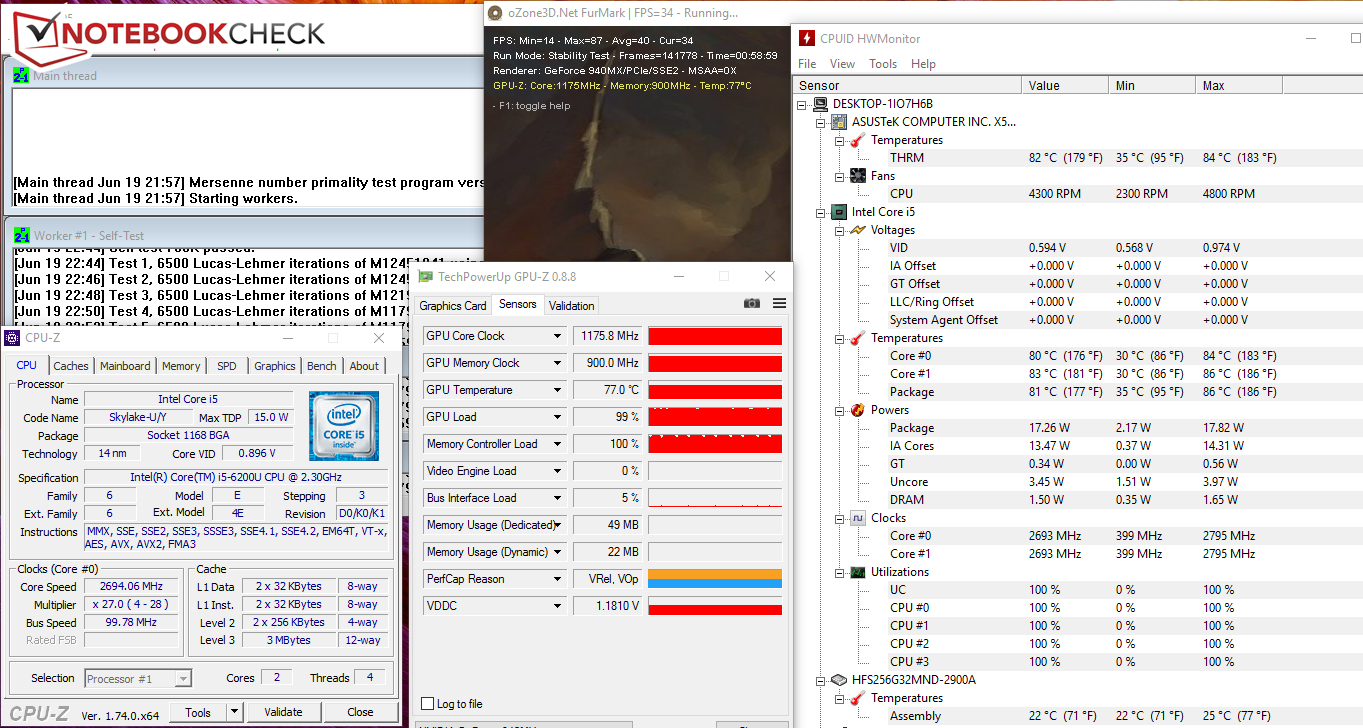This screenshot has width=1363, height=728.
Task: Click the Intel Core i5 inside logo
Action: tap(344, 425)
